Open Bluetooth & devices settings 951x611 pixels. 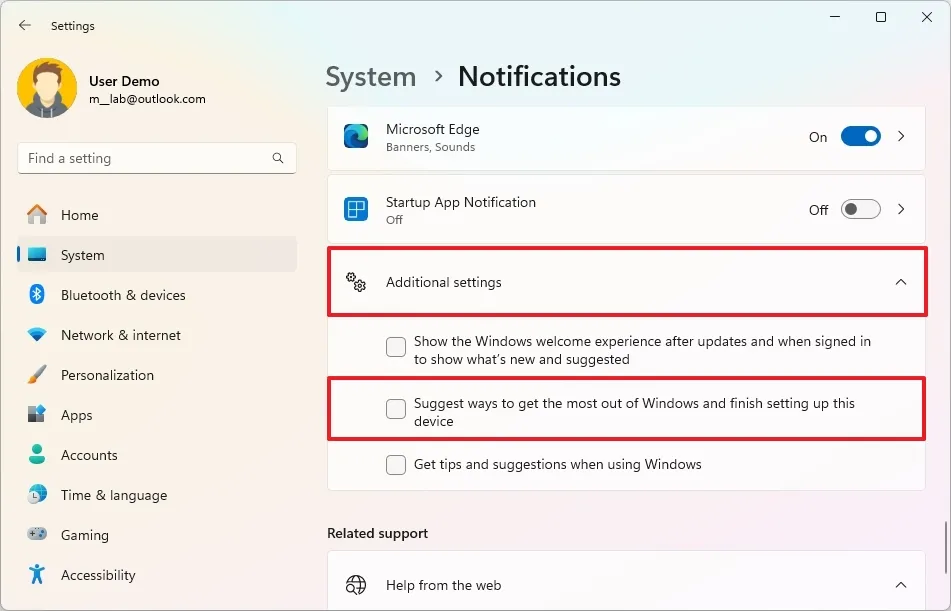[x=123, y=295]
